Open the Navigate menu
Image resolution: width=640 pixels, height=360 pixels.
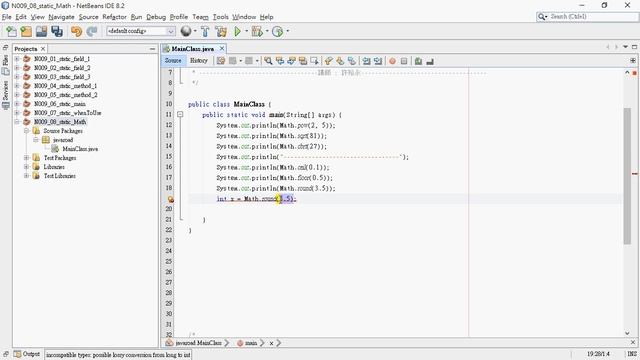click(x=61, y=17)
